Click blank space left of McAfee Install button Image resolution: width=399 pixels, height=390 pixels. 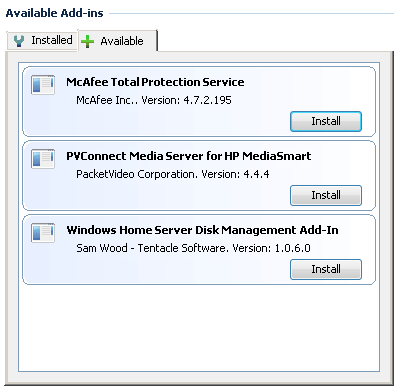tap(157, 121)
